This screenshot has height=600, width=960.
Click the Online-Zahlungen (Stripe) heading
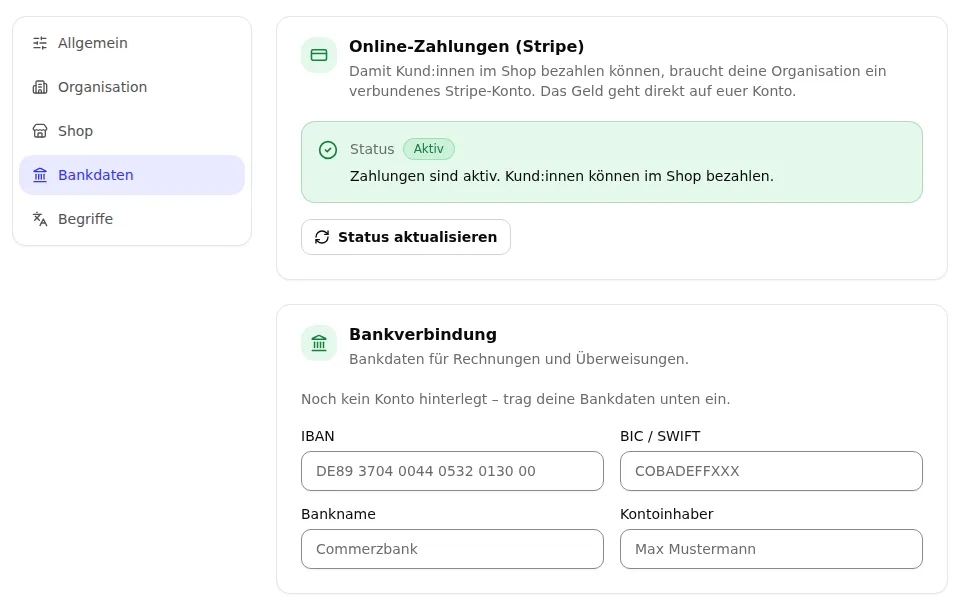coord(467,47)
